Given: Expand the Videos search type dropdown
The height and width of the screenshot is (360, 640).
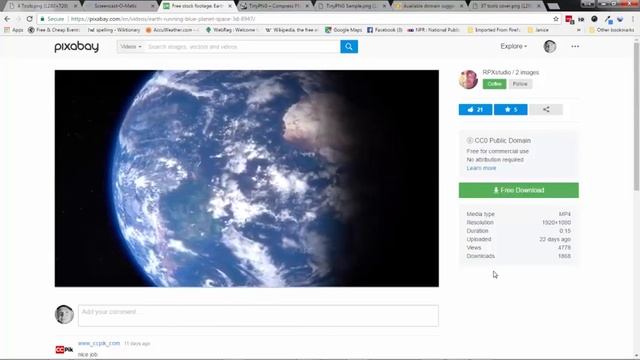Looking at the screenshot, I should (x=131, y=47).
